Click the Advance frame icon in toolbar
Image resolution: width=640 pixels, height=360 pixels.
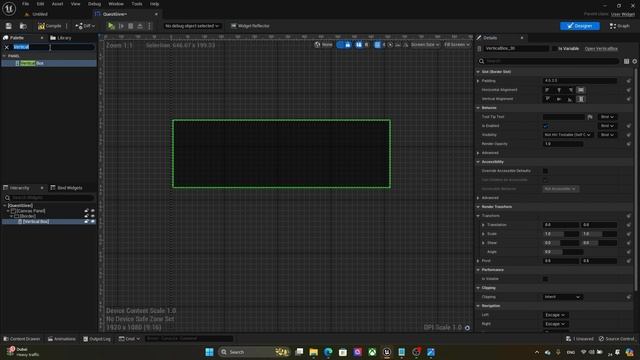pyautogui.click(x=121, y=26)
